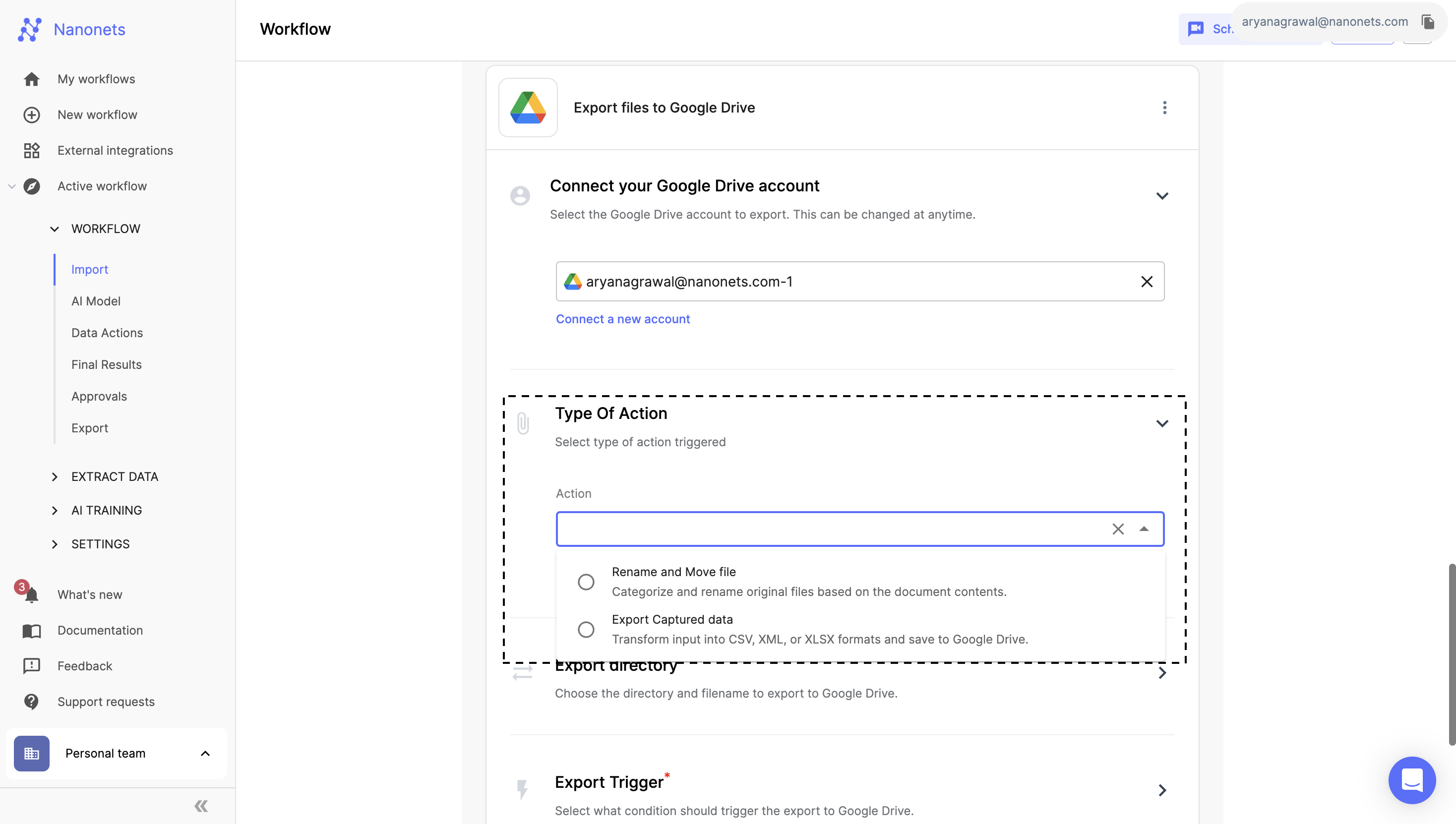Click the Feedback label
Screen dimensions: 1456x824
pos(85,666)
